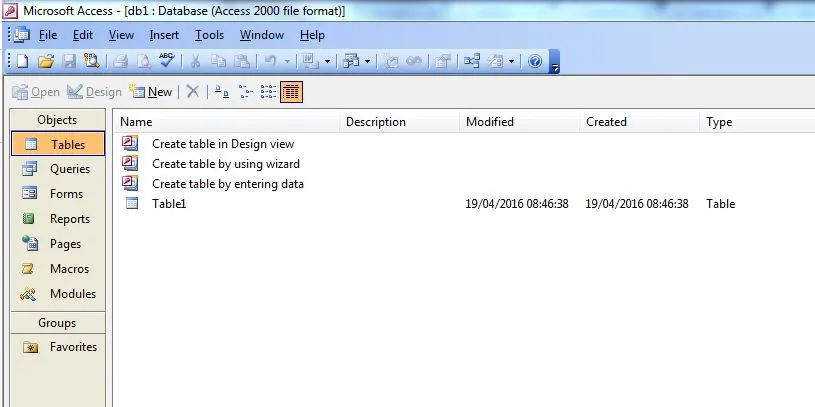The width and height of the screenshot is (815, 407).
Task: Select 'Create table in Design view'
Action: tap(208, 143)
